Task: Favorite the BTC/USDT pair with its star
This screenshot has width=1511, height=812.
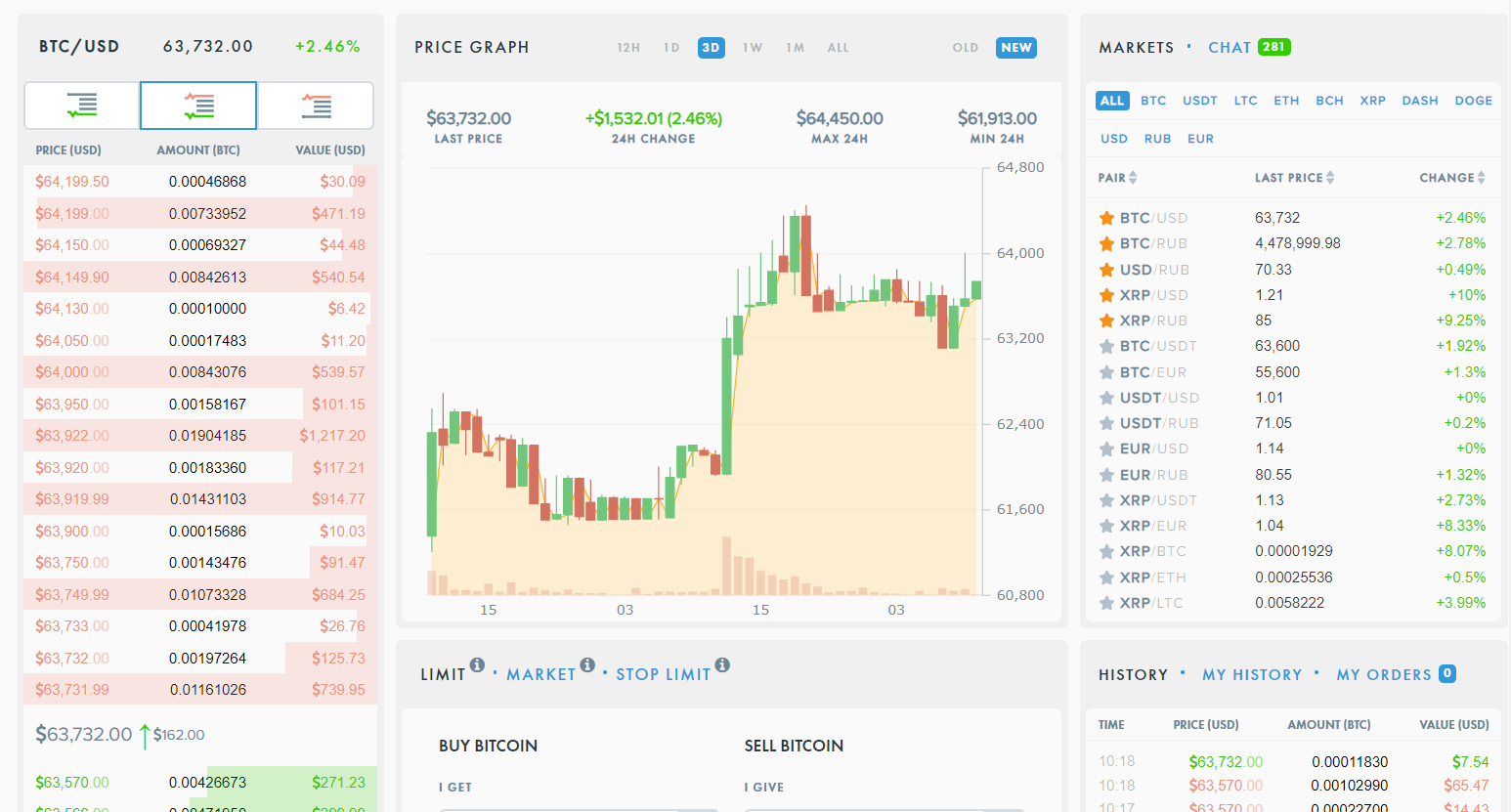Action: tap(1106, 346)
